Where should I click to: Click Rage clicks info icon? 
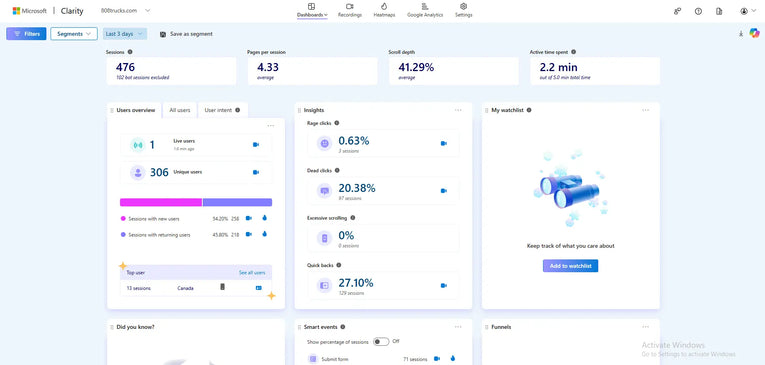[337, 123]
